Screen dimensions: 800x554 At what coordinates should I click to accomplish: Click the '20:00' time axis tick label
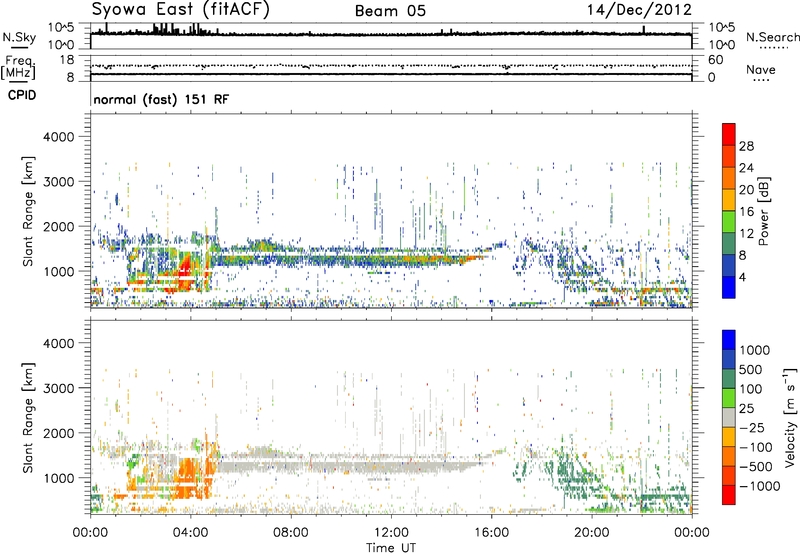point(592,533)
